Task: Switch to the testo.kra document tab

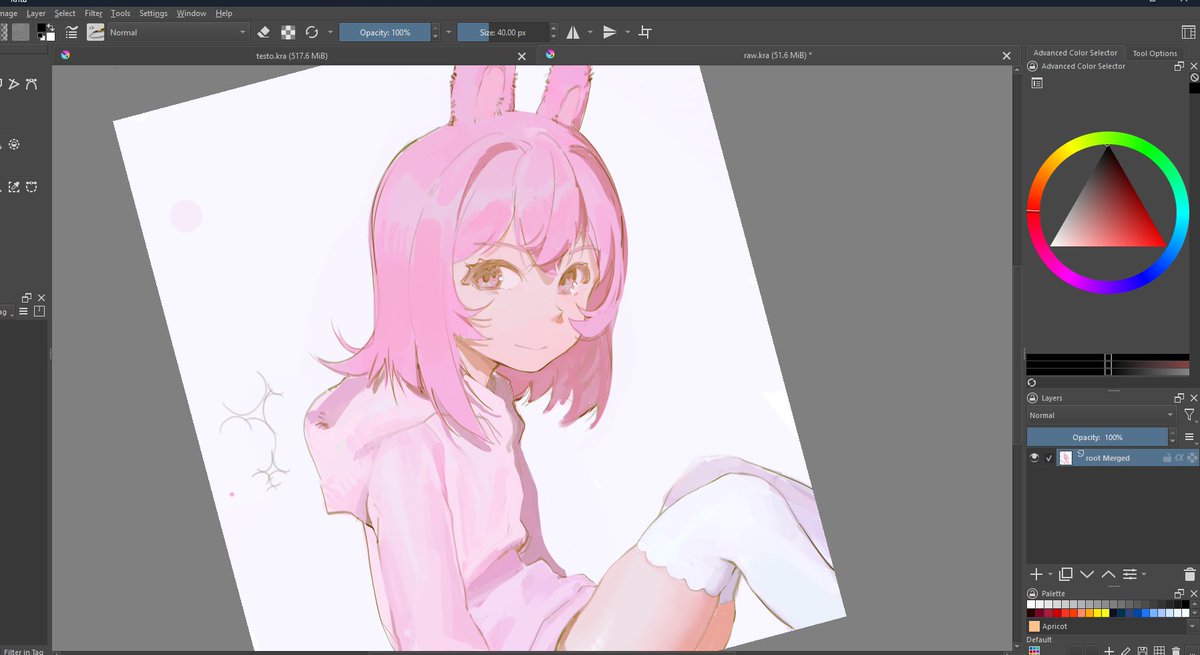Action: tap(293, 55)
